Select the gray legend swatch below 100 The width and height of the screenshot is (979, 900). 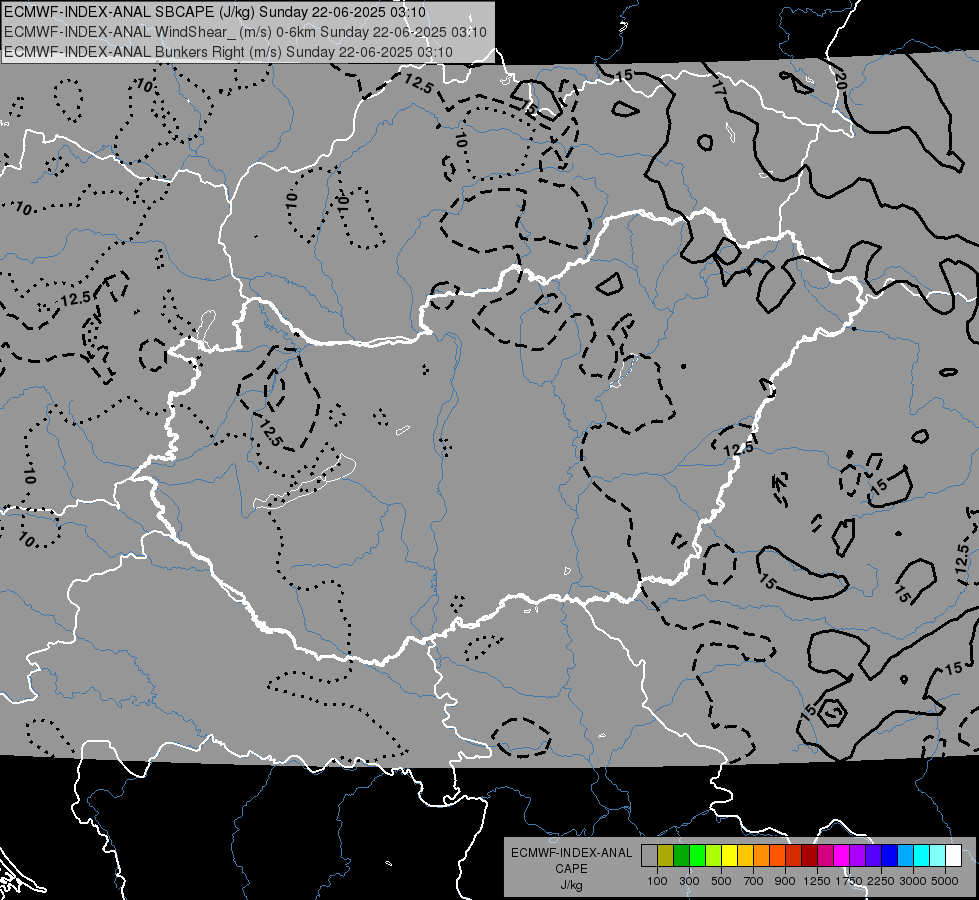pyautogui.click(x=649, y=856)
